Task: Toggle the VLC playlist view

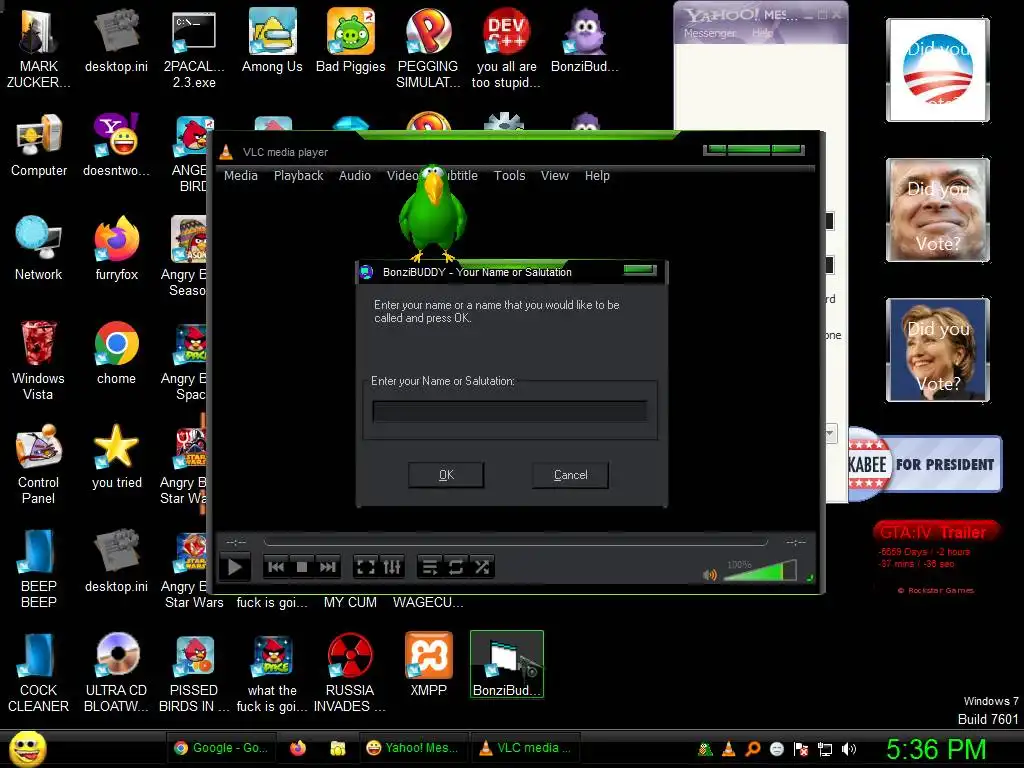Action: coord(430,567)
